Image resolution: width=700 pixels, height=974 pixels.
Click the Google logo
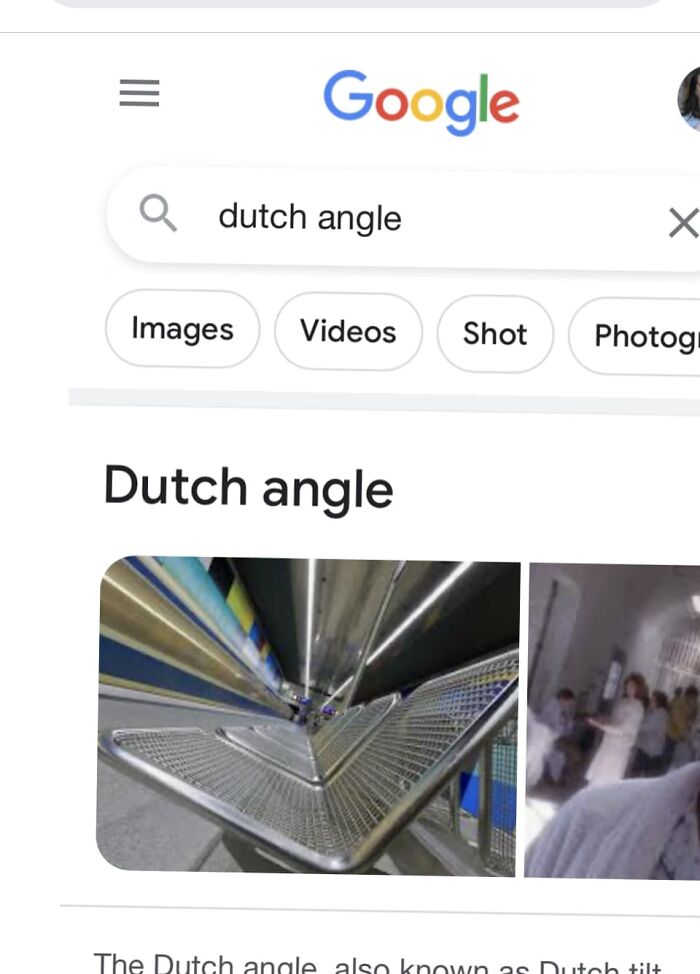[421, 102]
